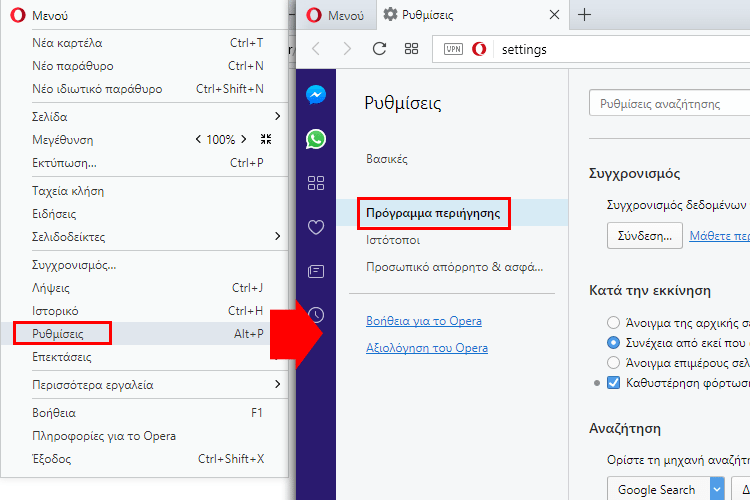
Task: Select Συγχρονισμός... menu entry
Action: click(144, 265)
